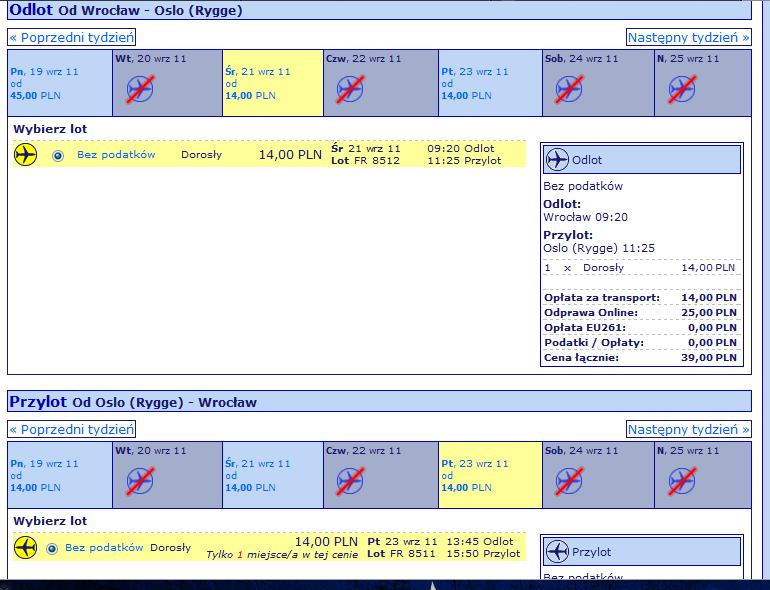Click crossed-out plane icon for departure Czw 22 wrz

click(350, 89)
